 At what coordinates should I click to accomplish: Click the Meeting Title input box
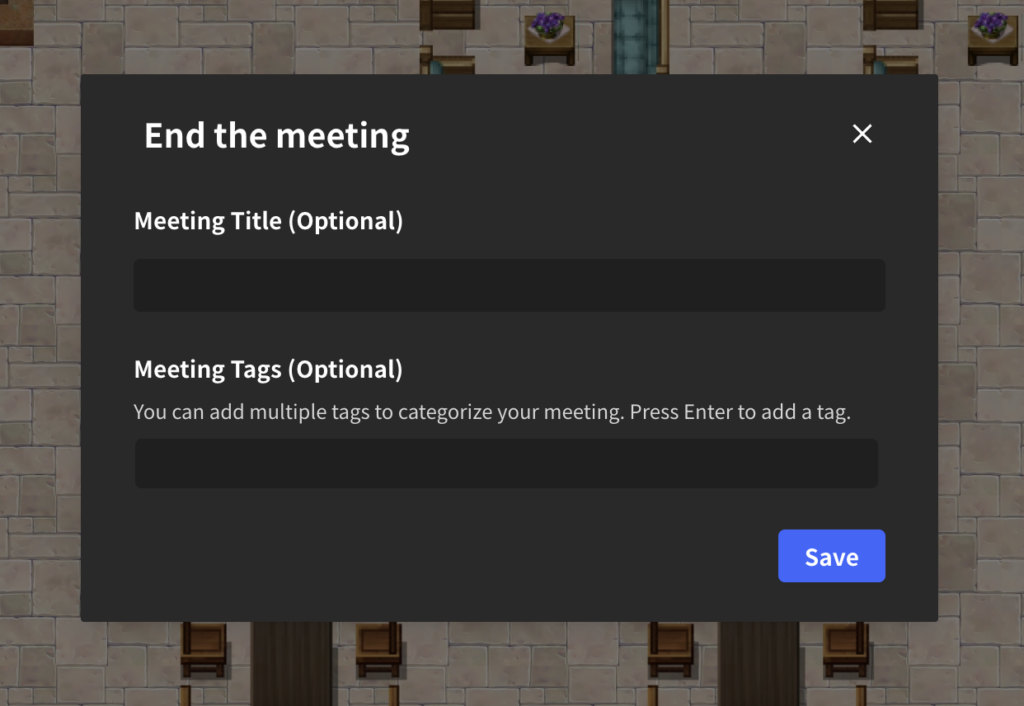point(509,285)
